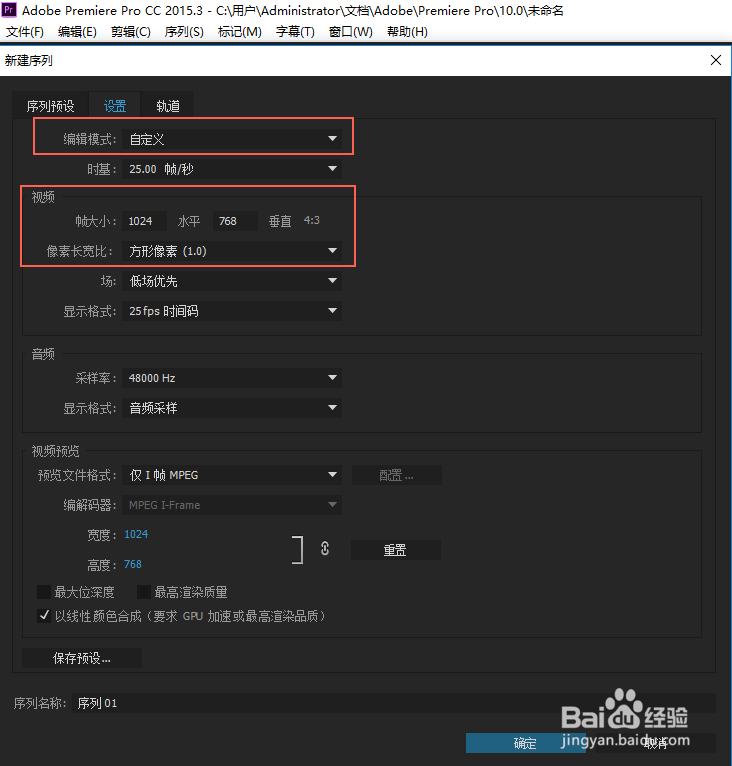Screen dimensions: 732x766
Task: Click the Premiere Pro app icon in title bar
Action: (x=9, y=10)
